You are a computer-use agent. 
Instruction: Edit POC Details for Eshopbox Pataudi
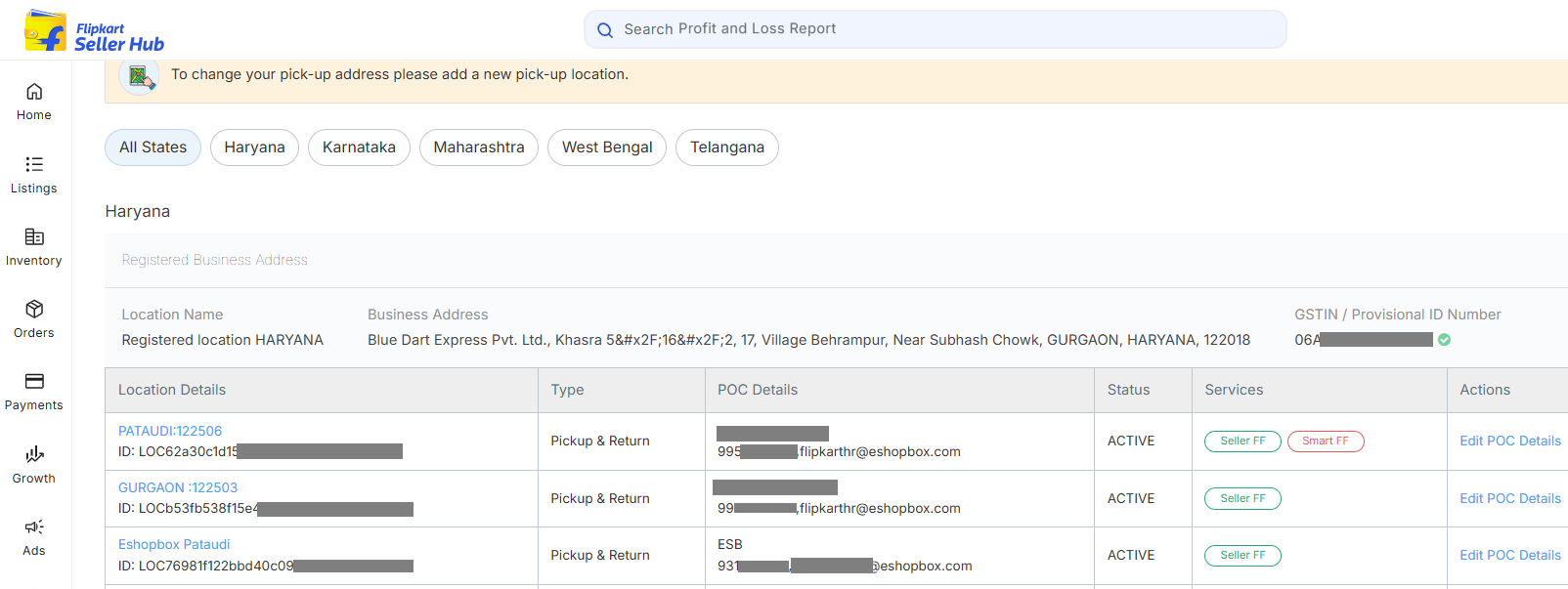(x=1510, y=555)
